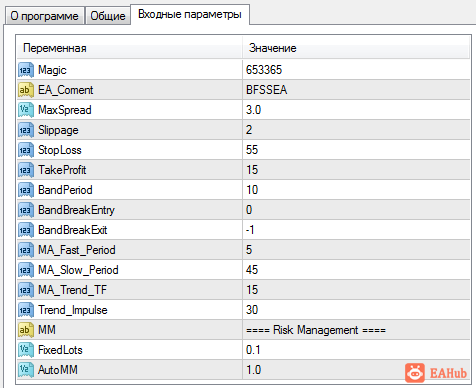Edit the BandBreakEntry value 0

(x=356, y=210)
